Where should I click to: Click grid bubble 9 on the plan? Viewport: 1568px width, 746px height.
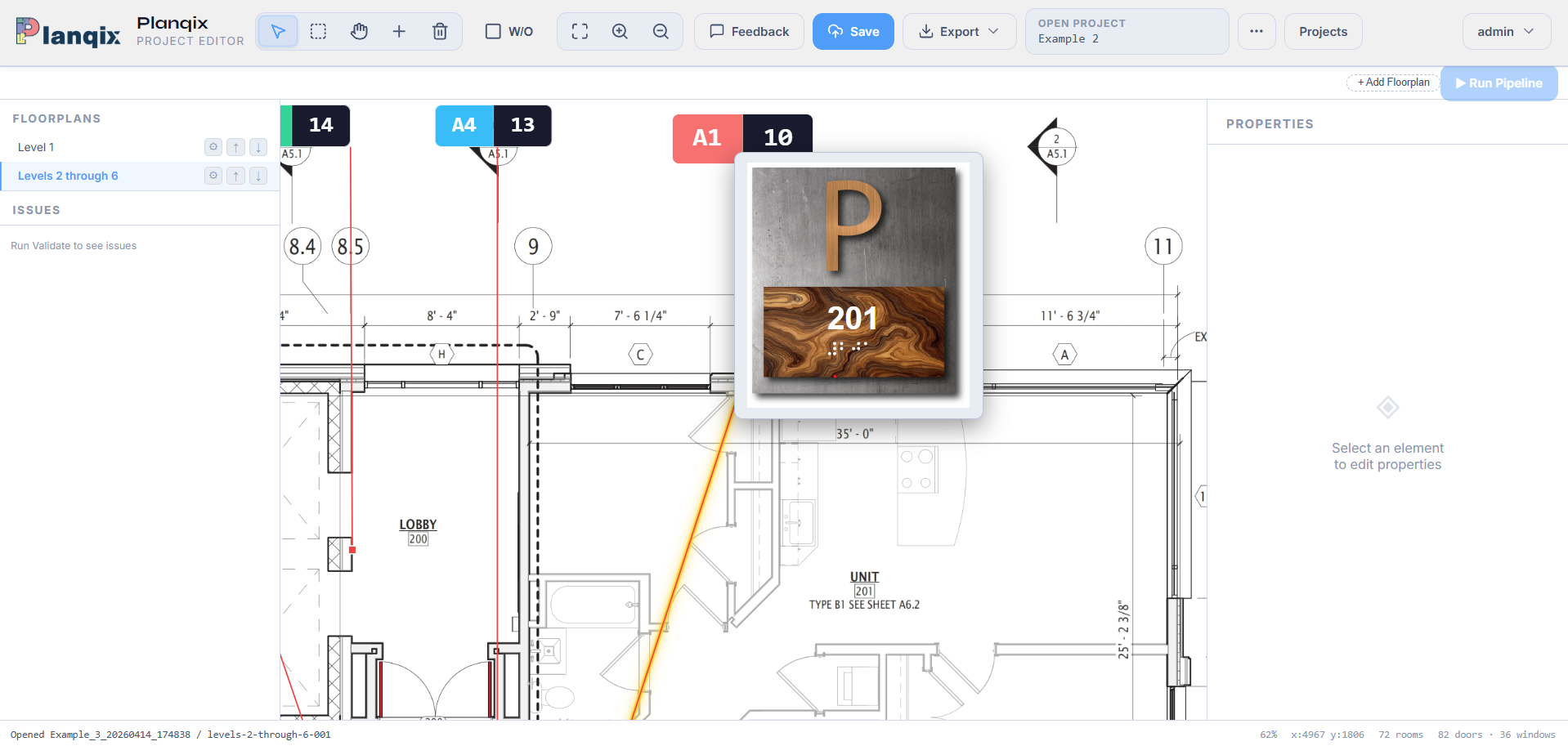[x=533, y=246]
